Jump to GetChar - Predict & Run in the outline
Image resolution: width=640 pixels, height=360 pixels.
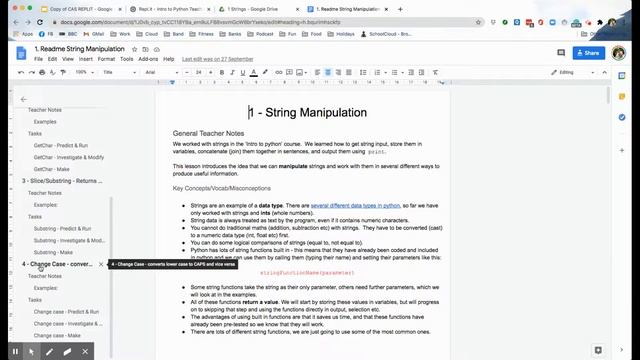click(x=61, y=145)
